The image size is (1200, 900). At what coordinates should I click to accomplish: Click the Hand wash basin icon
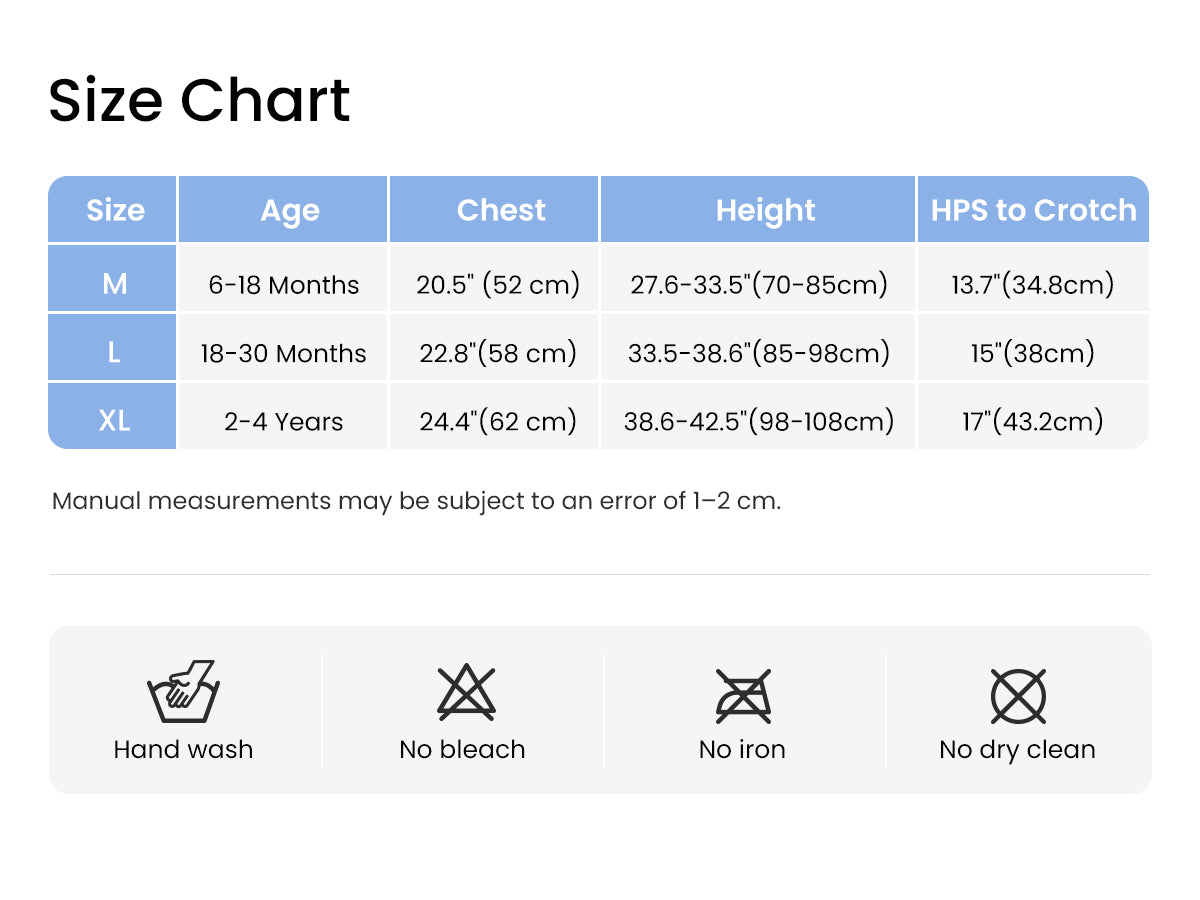(x=183, y=691)
